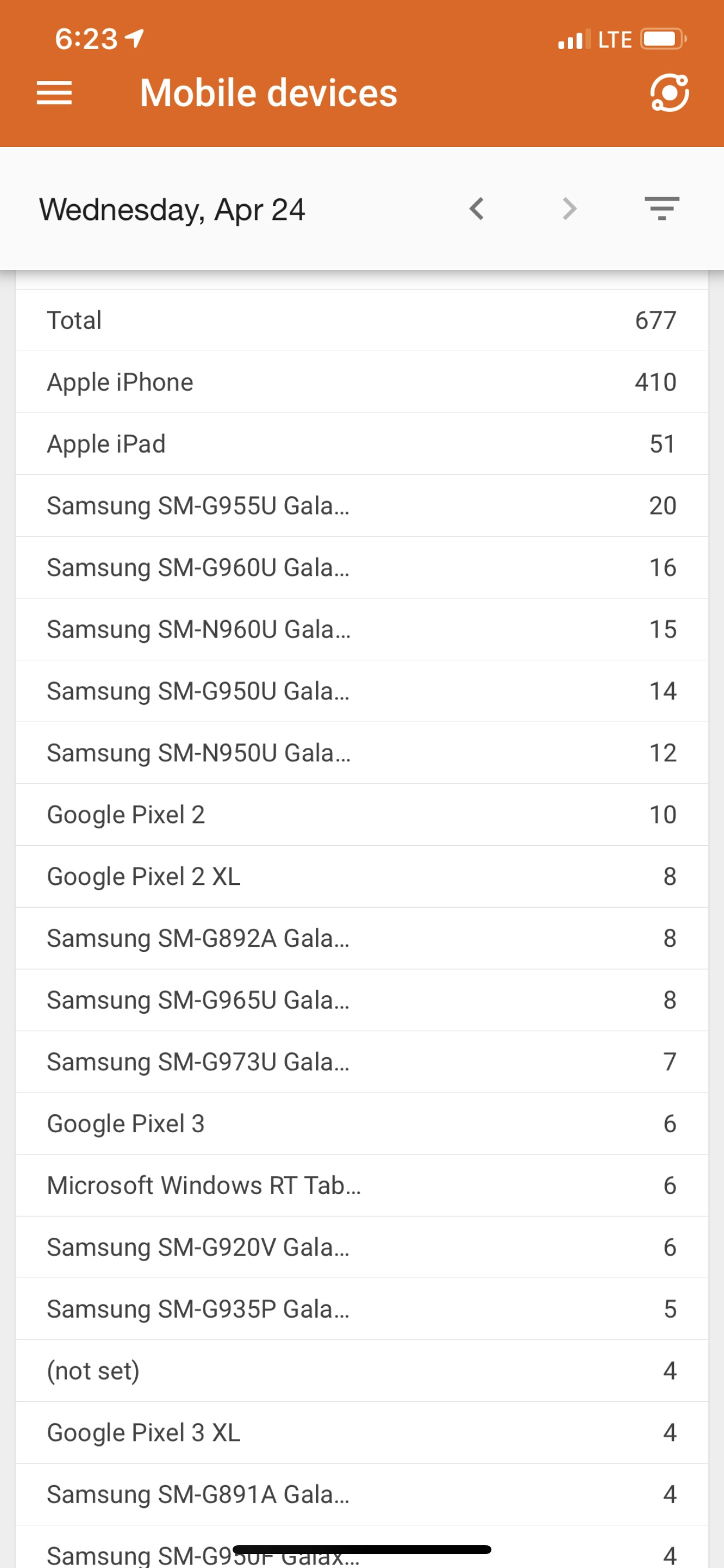This screenshot has height=1568, width=724.
Task: Select the Wednesday, Apr 24 date label
Action: [x=172, y=210]
